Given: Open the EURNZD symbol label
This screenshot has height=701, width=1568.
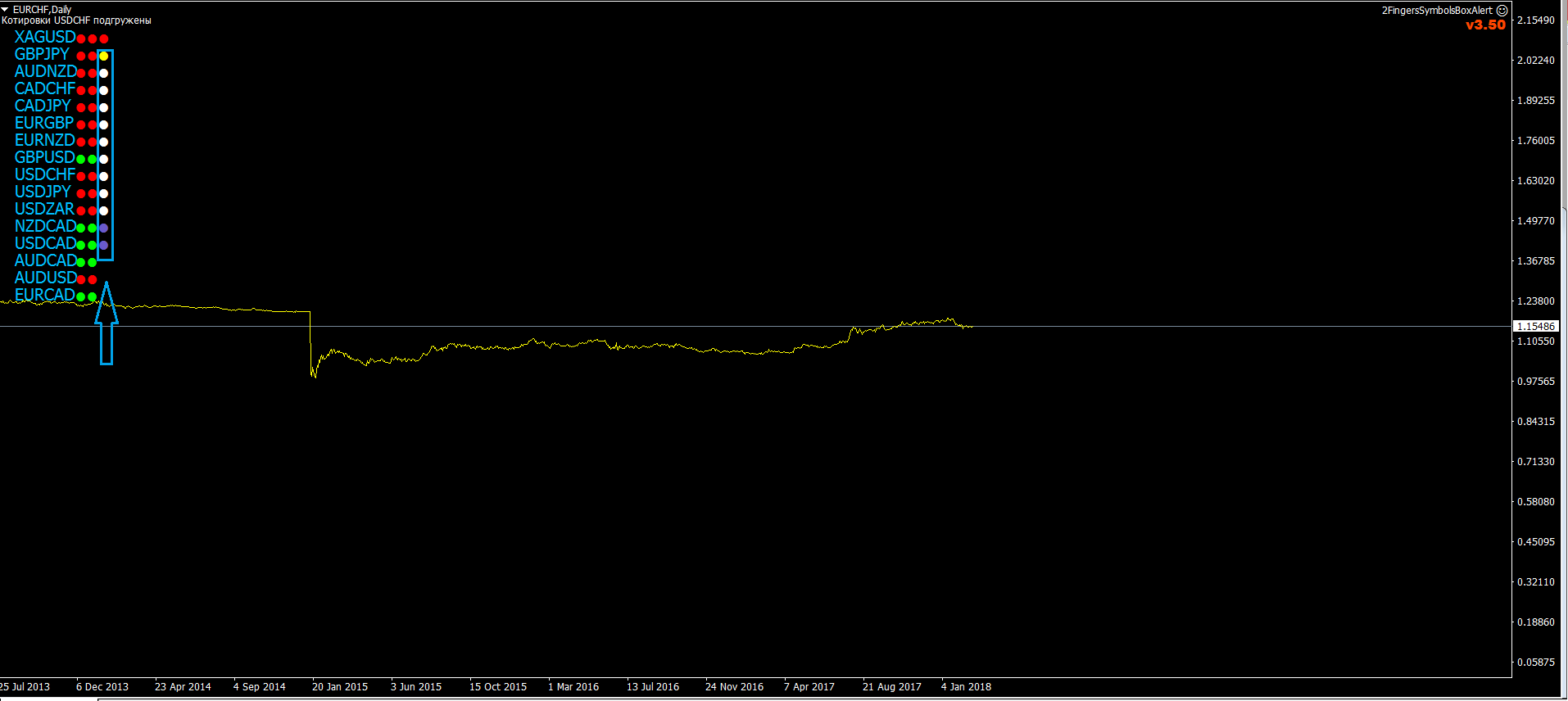Looking at the screenshot, I should (x=45, y=140).
